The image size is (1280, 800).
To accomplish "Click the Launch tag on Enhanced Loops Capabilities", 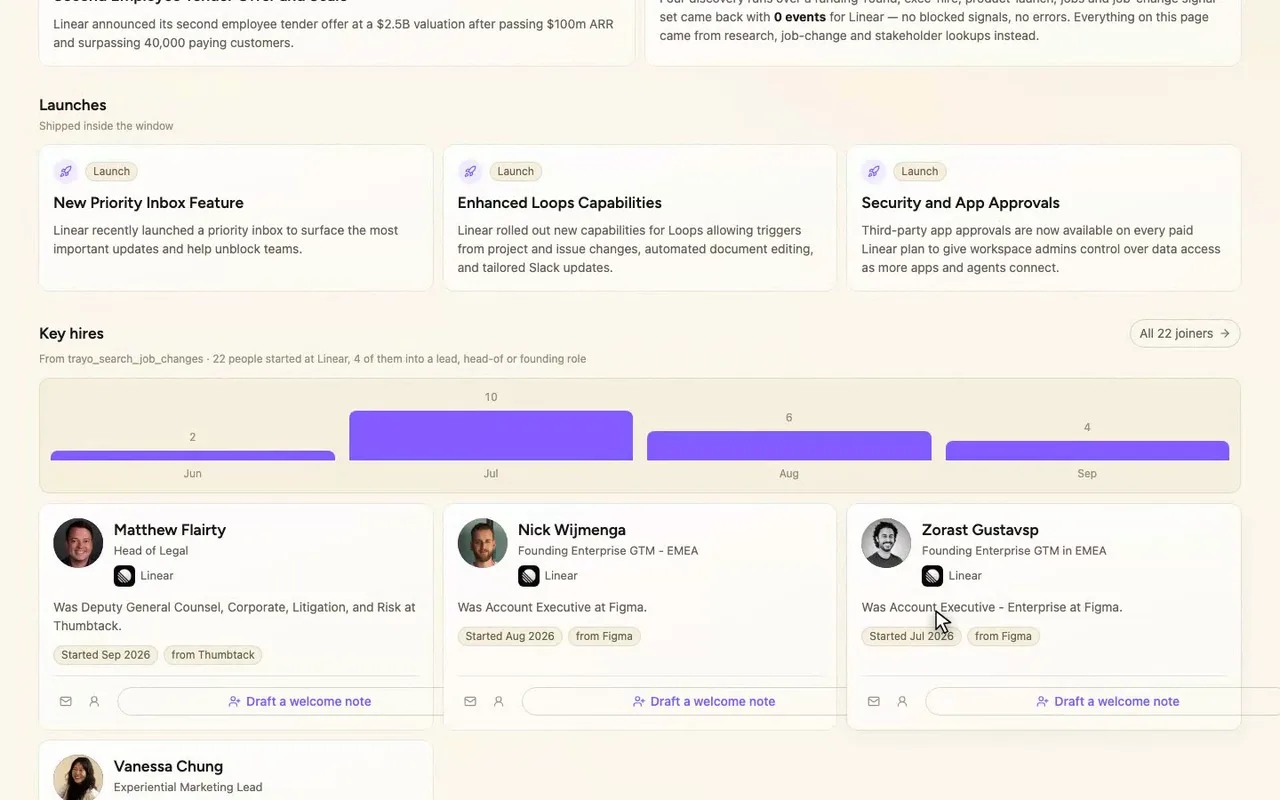I will (515, 171).
